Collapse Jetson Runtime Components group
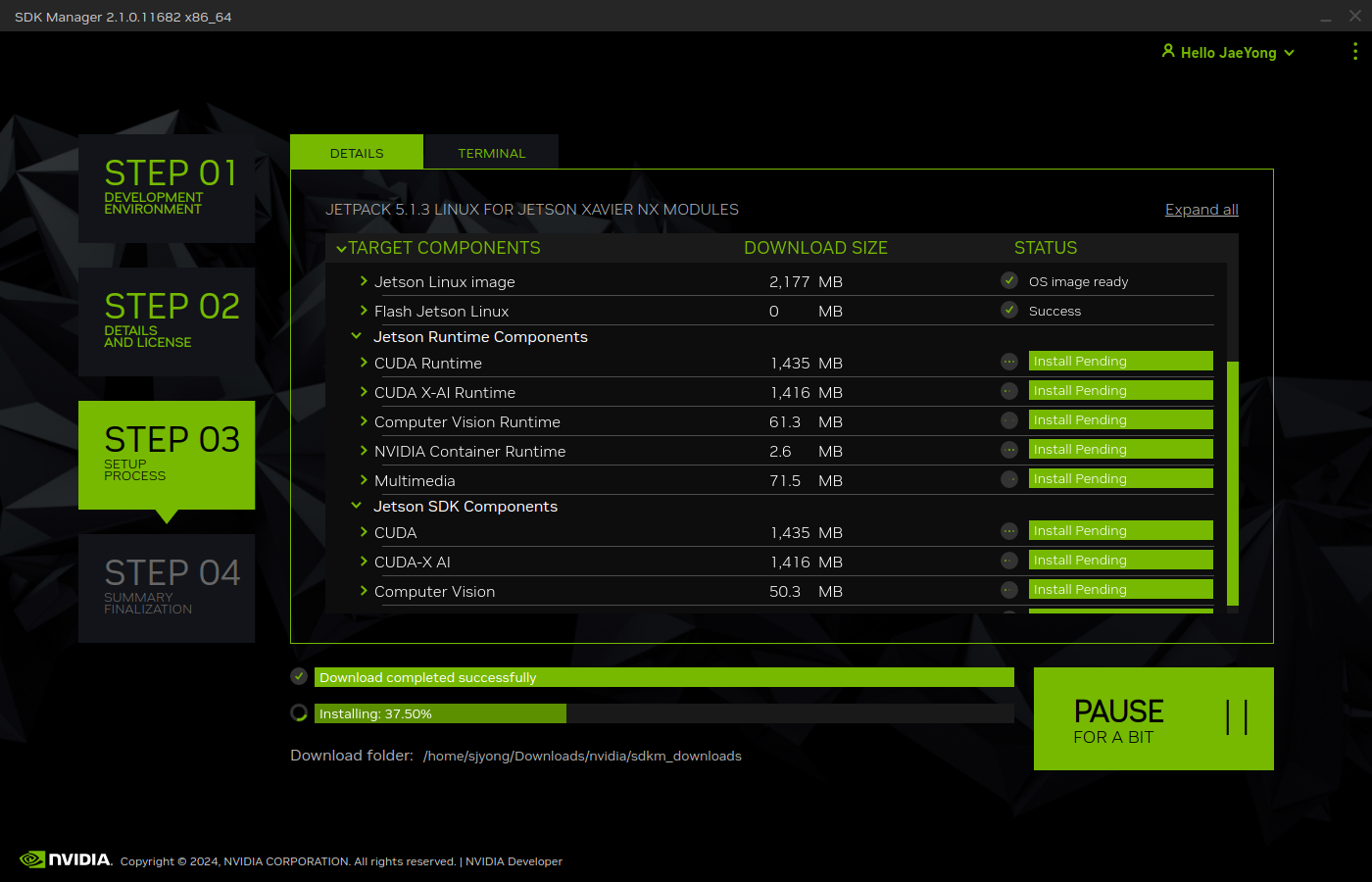The height and width of the screenshot is (882, 1372). [357, 336]
